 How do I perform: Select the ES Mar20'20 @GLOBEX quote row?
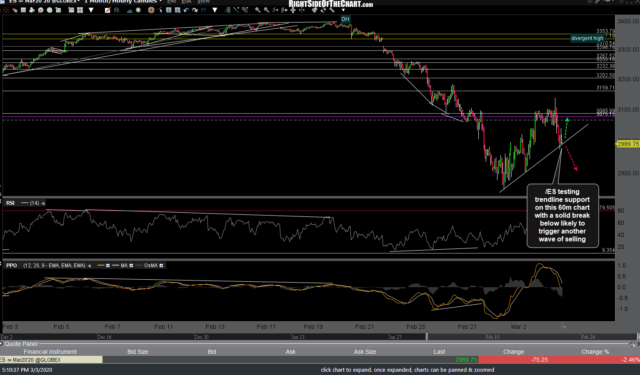[x=320, y=359]
